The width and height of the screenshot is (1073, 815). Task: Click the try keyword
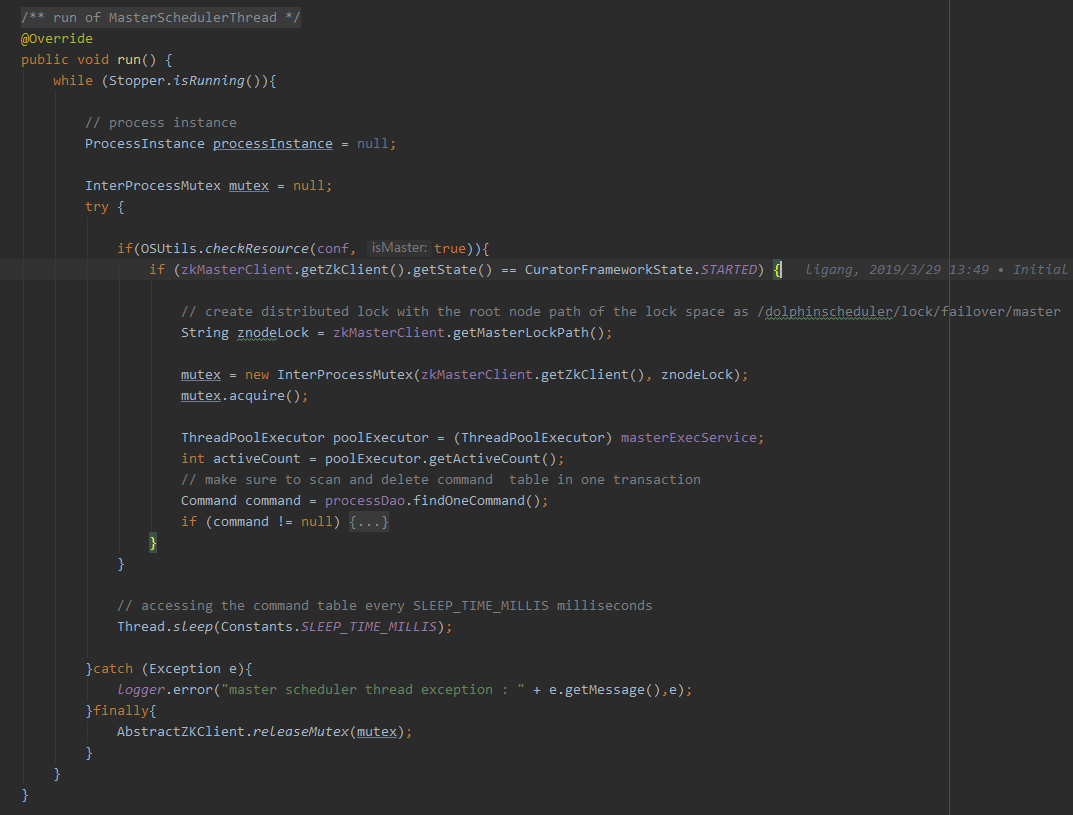click(97, 207)
